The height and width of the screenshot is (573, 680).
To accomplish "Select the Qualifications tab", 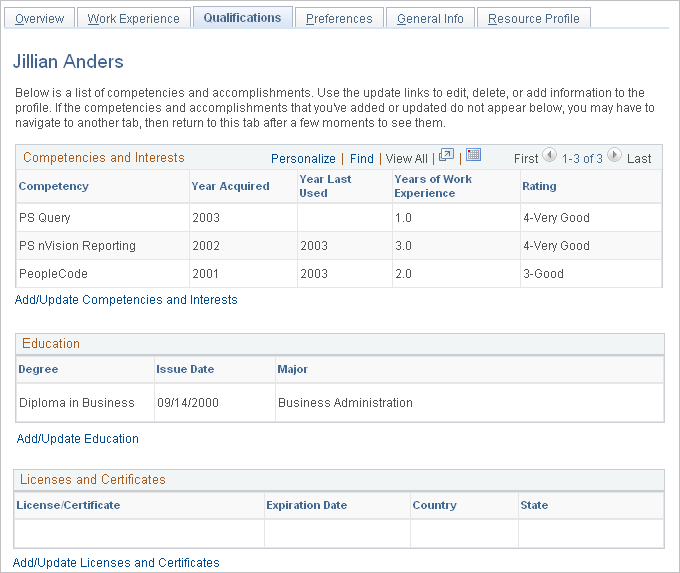I will (x=242, y=18).
